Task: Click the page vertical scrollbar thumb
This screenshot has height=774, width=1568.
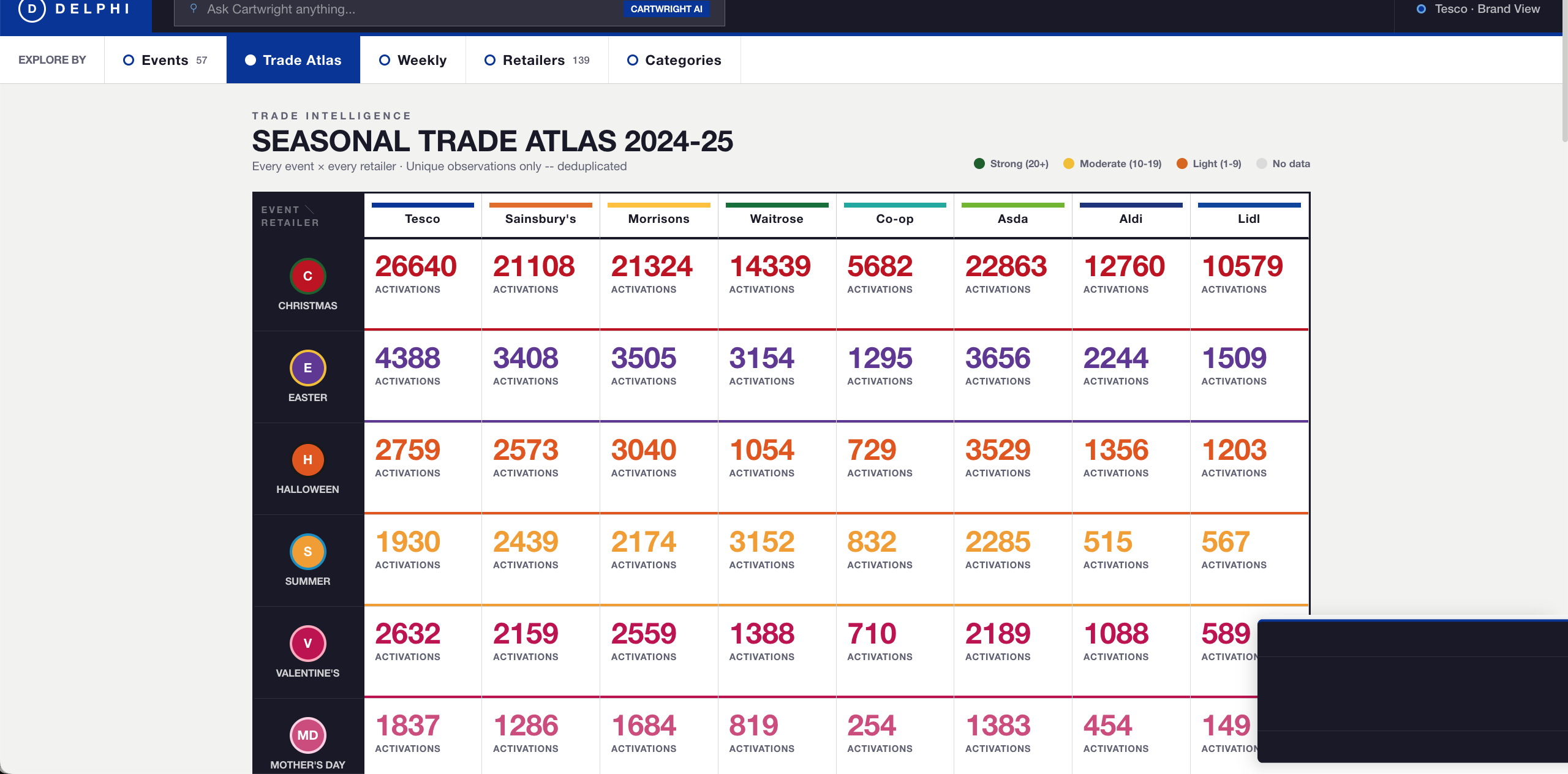Action: [x=1564, y=71]
